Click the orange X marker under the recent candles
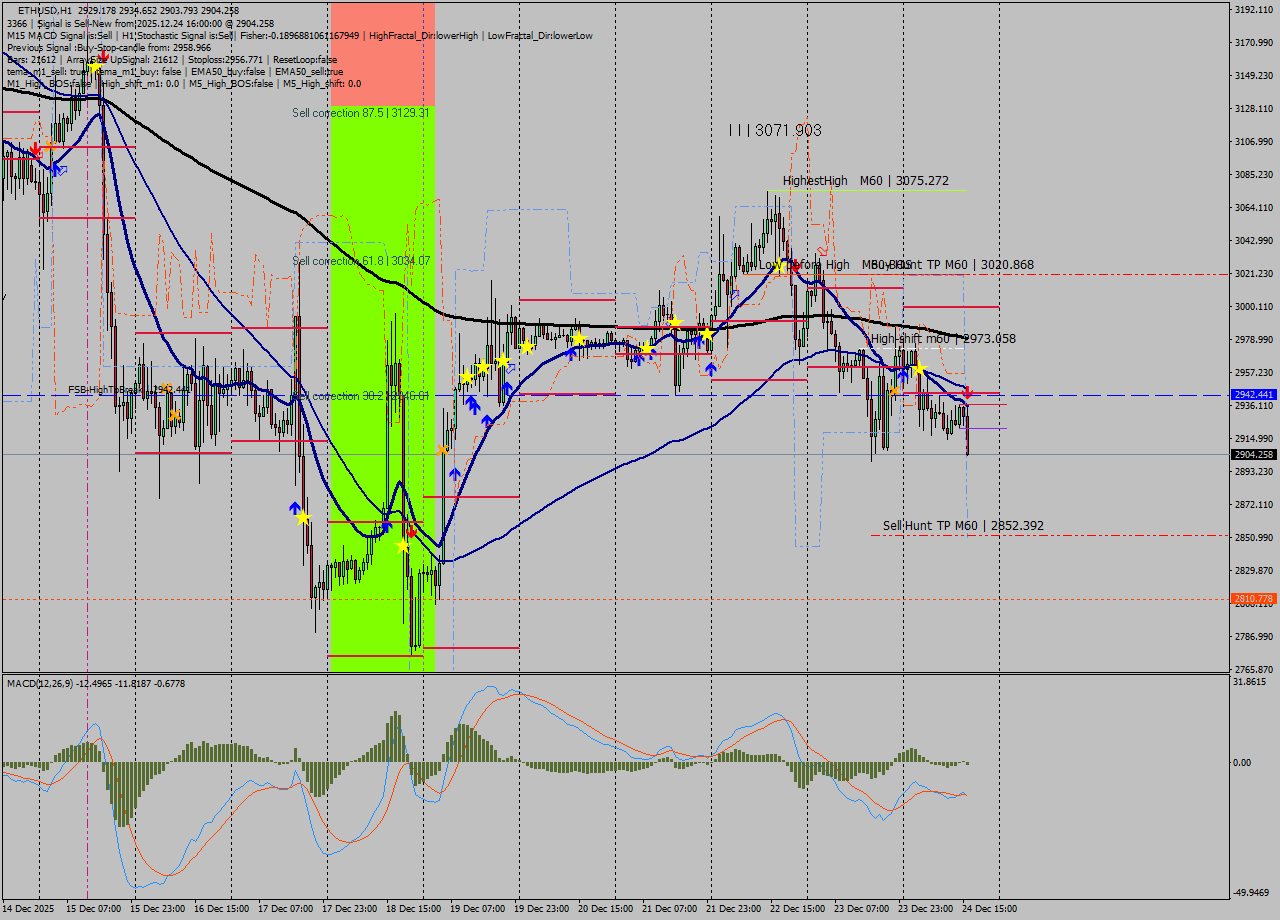1280x920 pixels. click(895, 390)
